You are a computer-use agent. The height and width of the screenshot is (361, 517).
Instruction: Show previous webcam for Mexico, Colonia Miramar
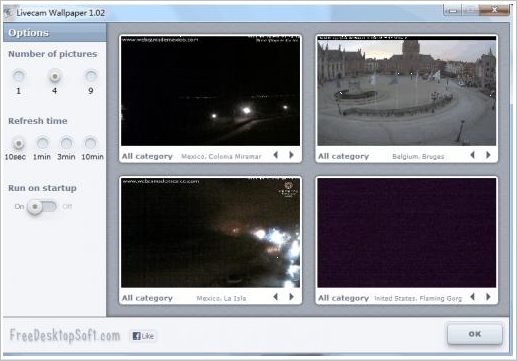point(276,155)
